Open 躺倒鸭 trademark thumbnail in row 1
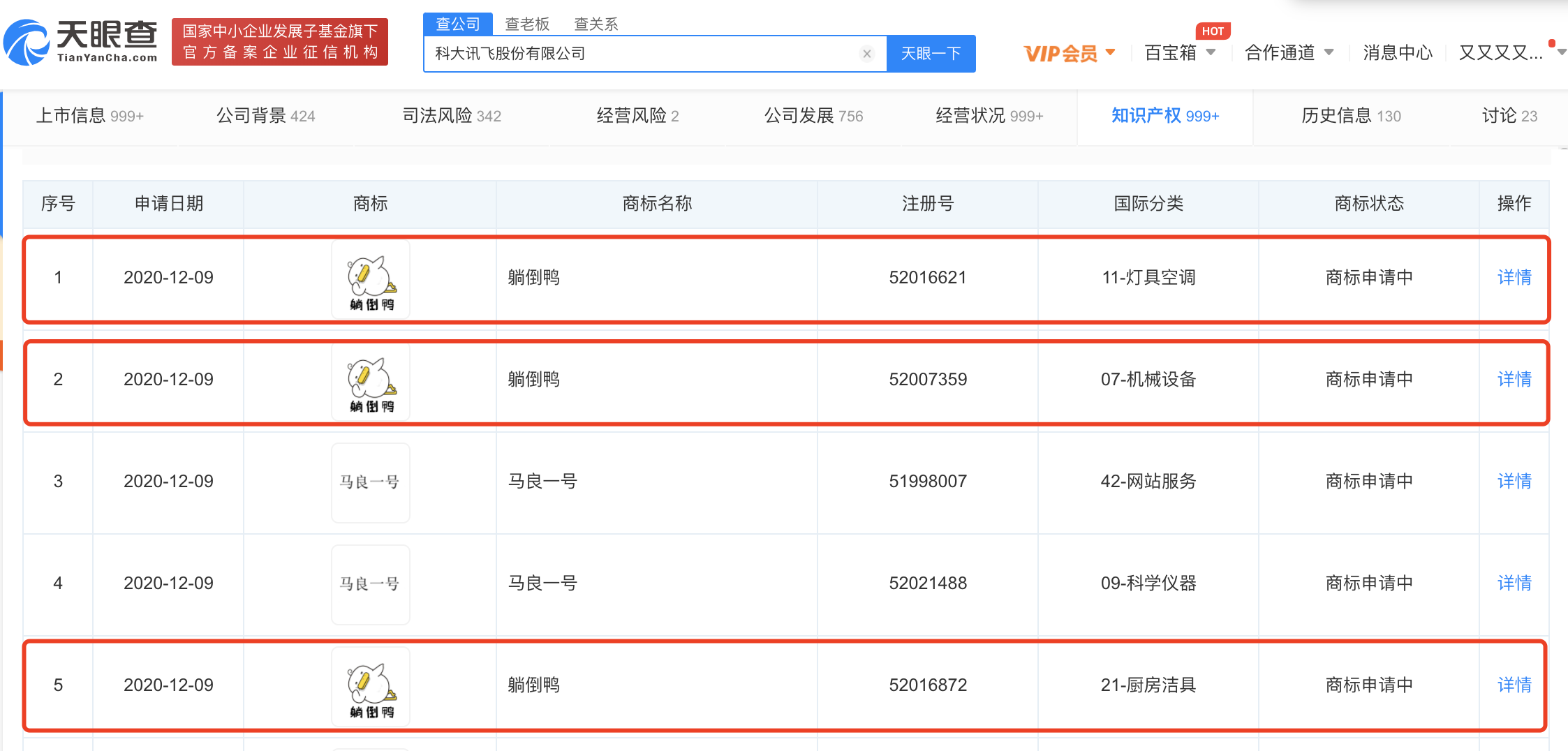 click(x=371, y=278)
